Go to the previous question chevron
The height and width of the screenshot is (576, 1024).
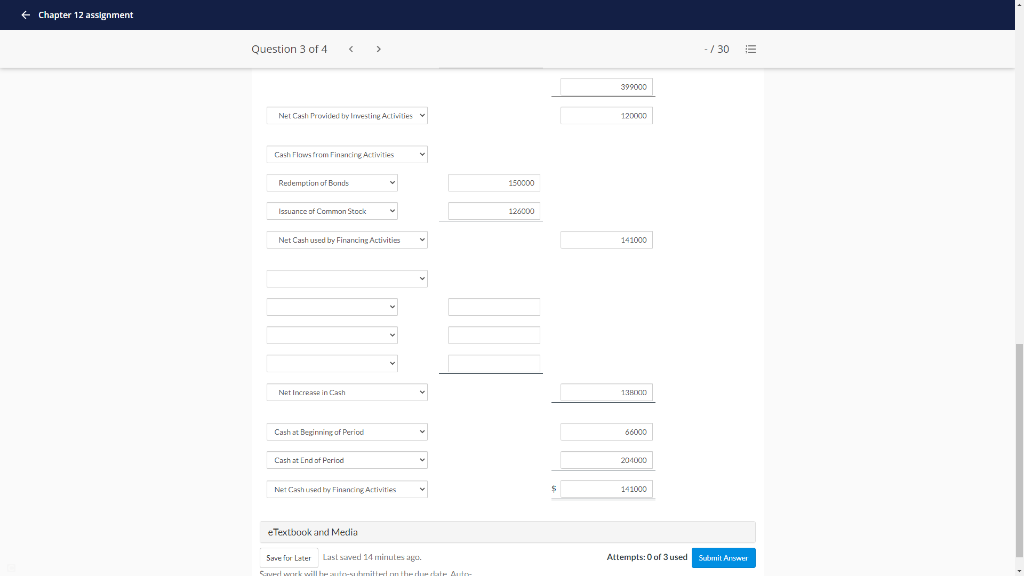point(351,49)
